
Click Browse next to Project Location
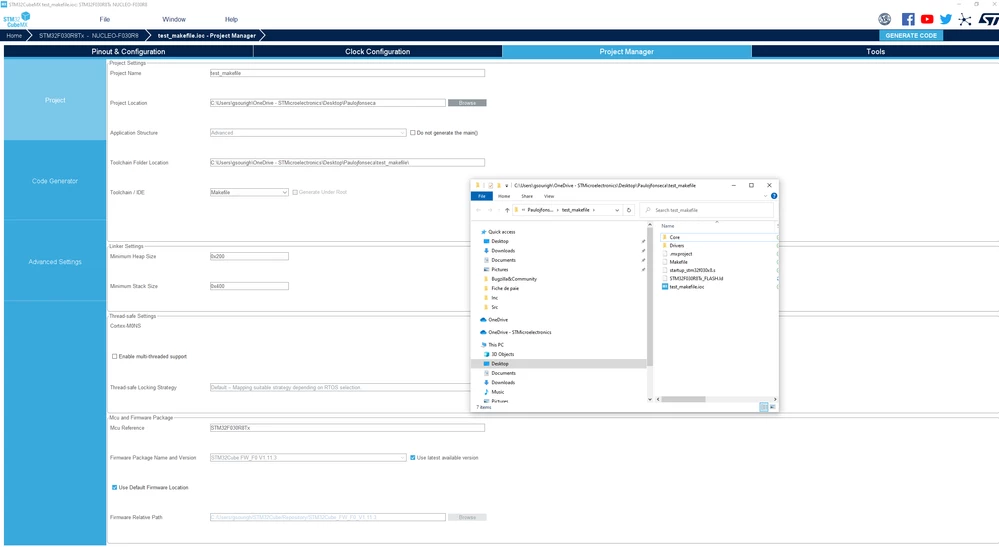click(x=467, y=103)
